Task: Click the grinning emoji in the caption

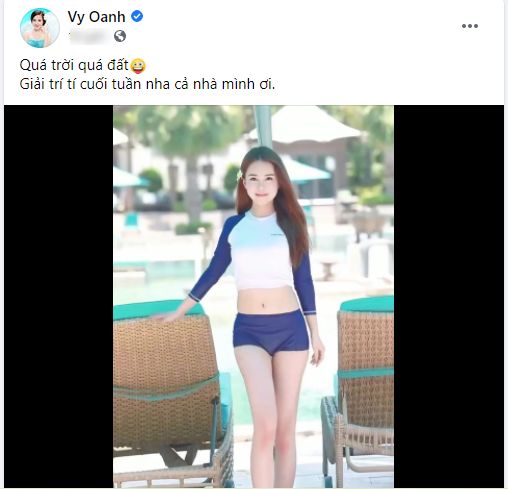Action: pos(138,66)
